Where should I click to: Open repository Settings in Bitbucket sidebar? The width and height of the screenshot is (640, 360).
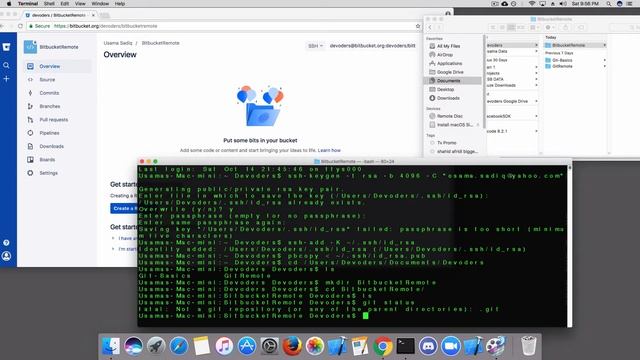[x=57, y=173]
